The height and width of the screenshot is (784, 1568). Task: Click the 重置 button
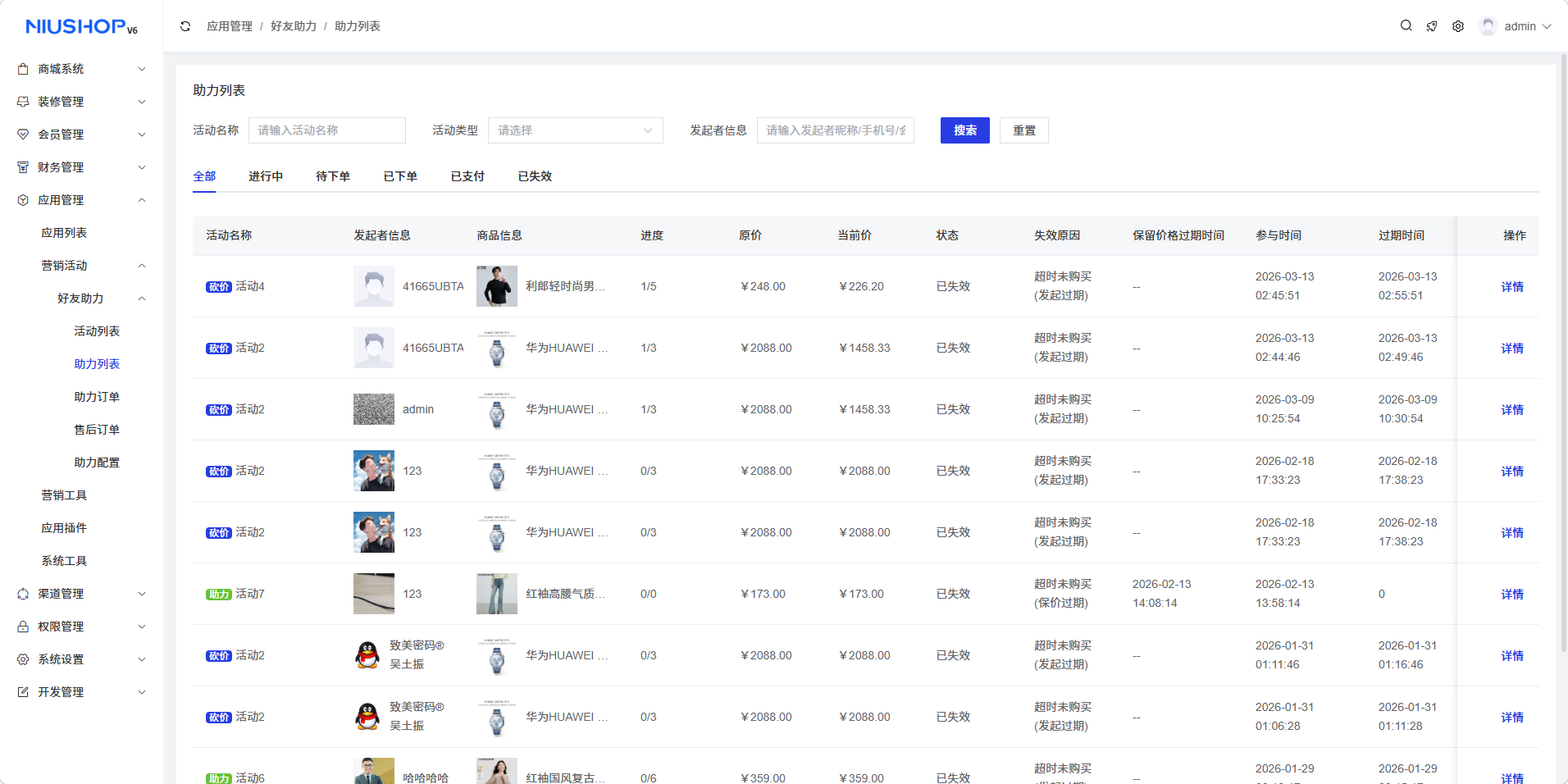tap(1023, 130)
